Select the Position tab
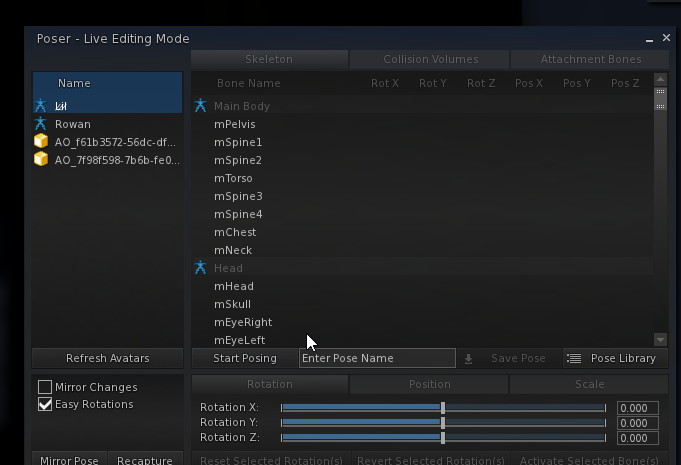The height and width of the screenshot is (465, 681). [429, 384]
